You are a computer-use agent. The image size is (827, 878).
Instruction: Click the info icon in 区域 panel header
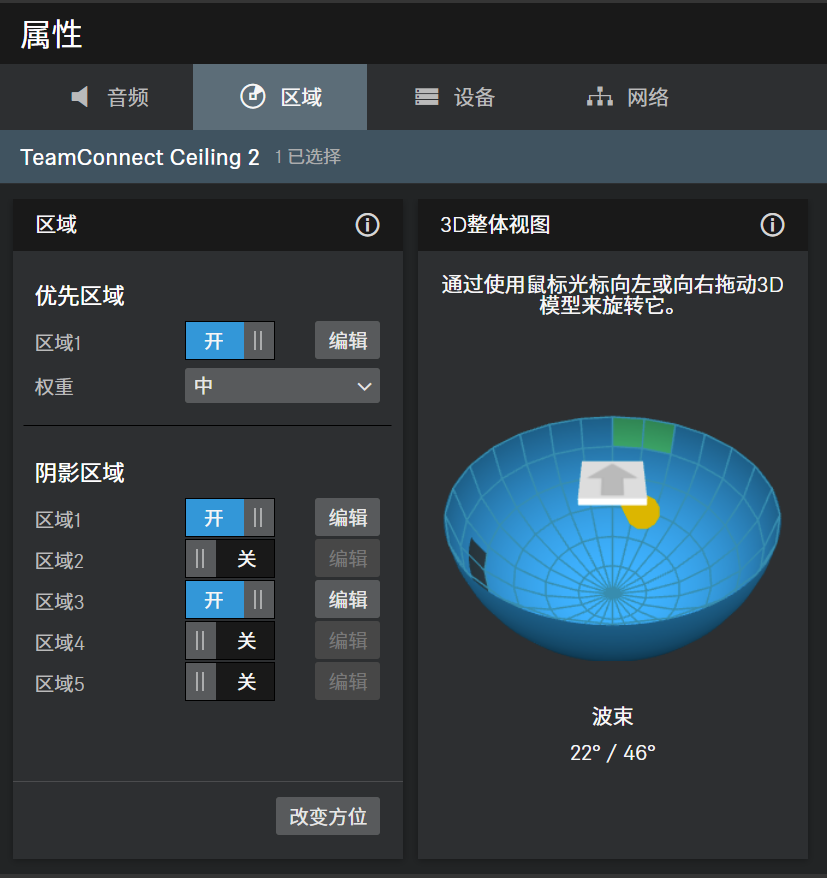click(x=367, y=225)
